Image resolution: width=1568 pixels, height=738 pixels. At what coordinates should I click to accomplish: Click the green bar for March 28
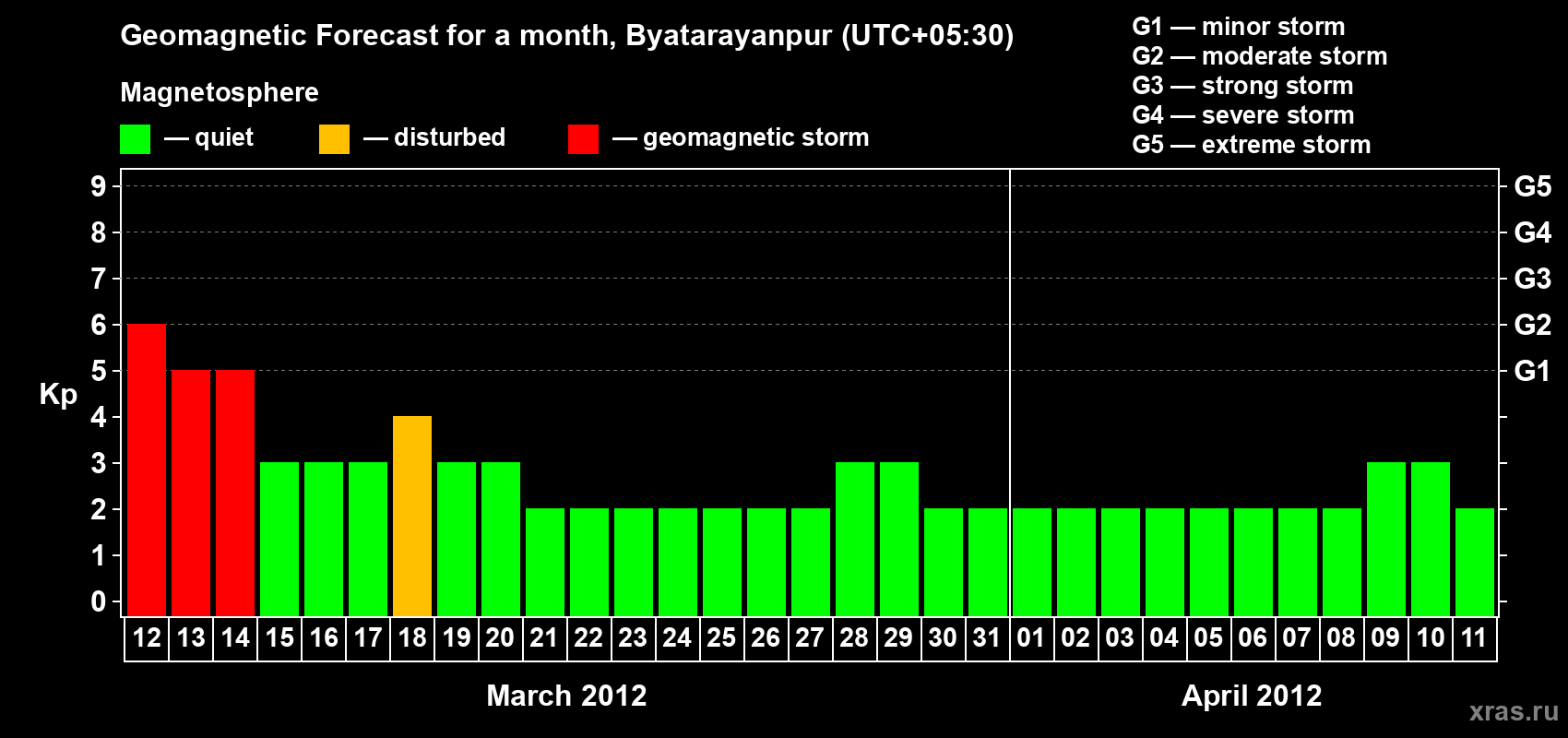(855, 539)
